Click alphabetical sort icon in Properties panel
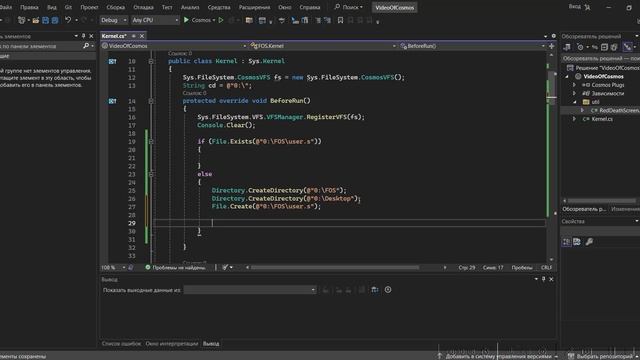 (x=577, y=242)
